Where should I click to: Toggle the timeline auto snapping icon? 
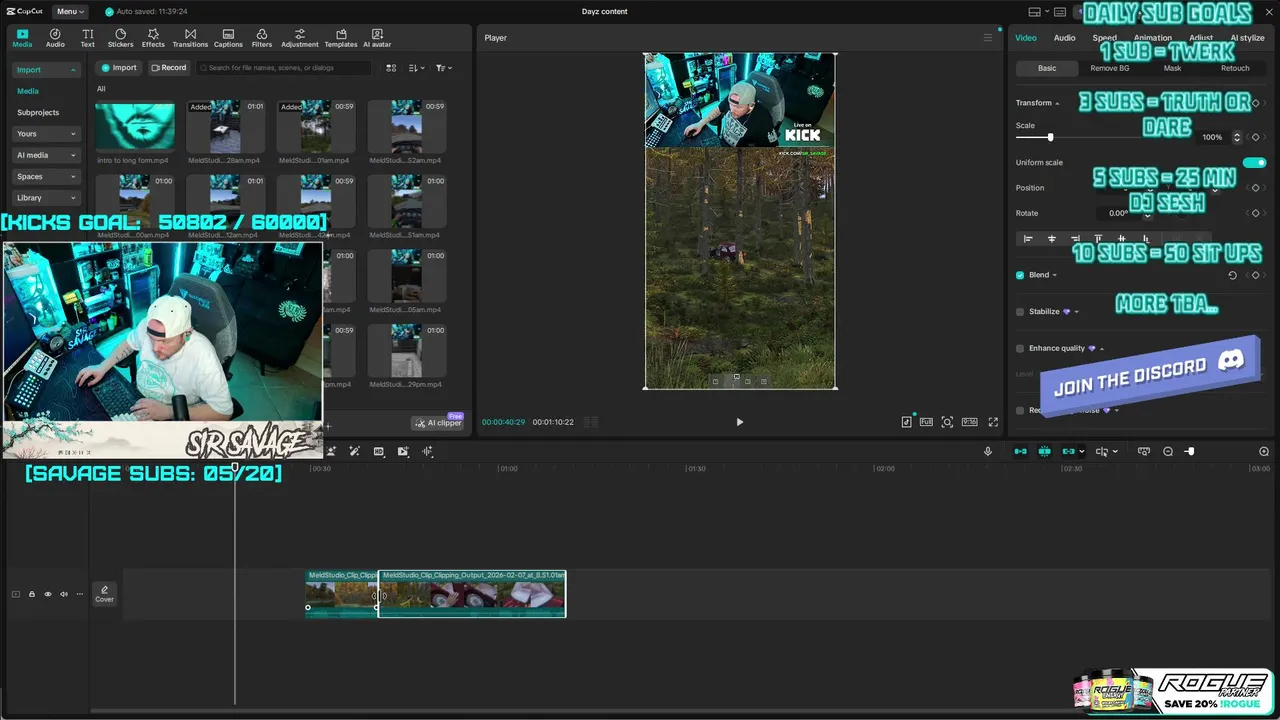pos(1044,452)
